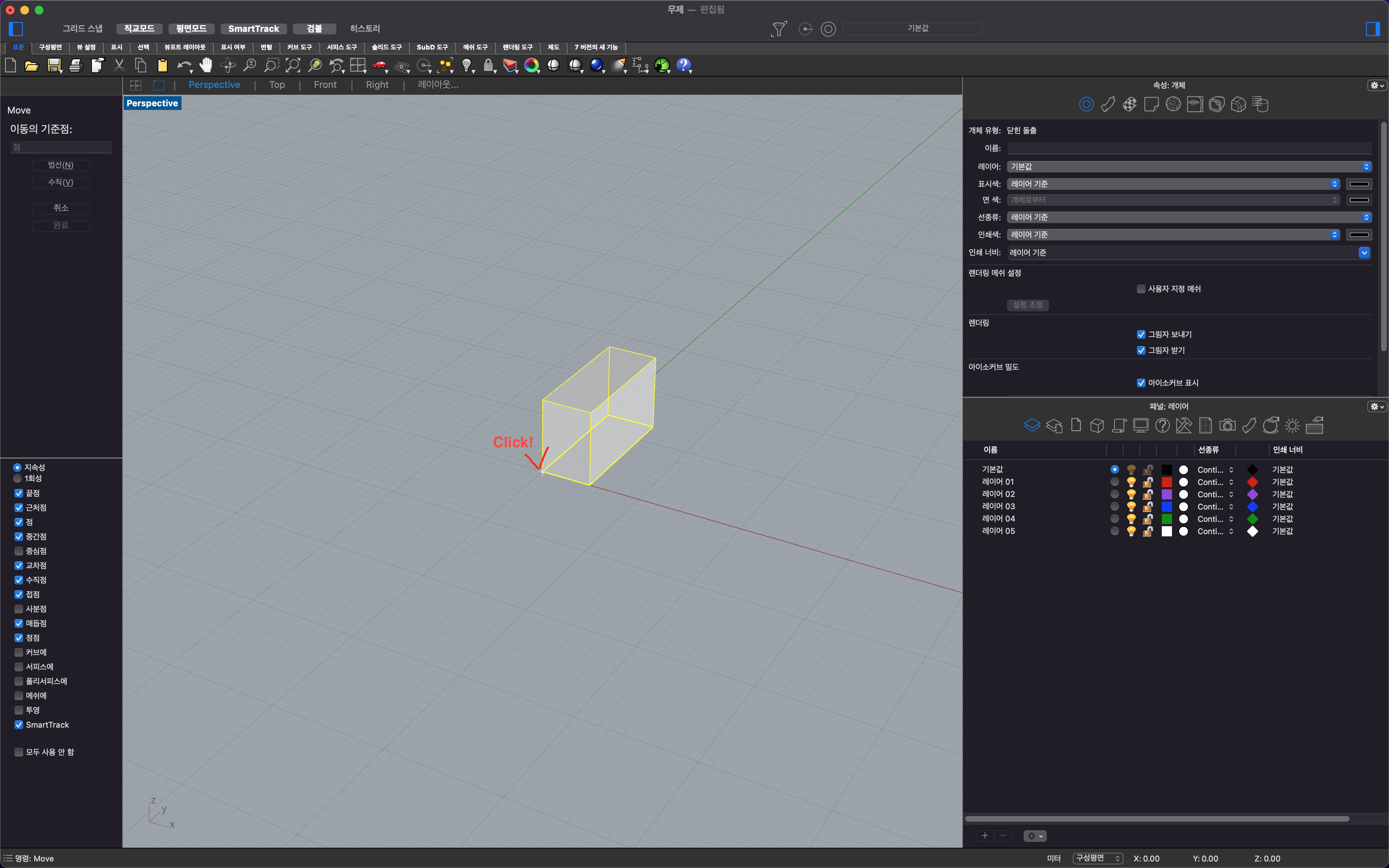Click the Layers stack icon in panel
This screenshot has height=868, width=1389.
[x=1032, y=425]
